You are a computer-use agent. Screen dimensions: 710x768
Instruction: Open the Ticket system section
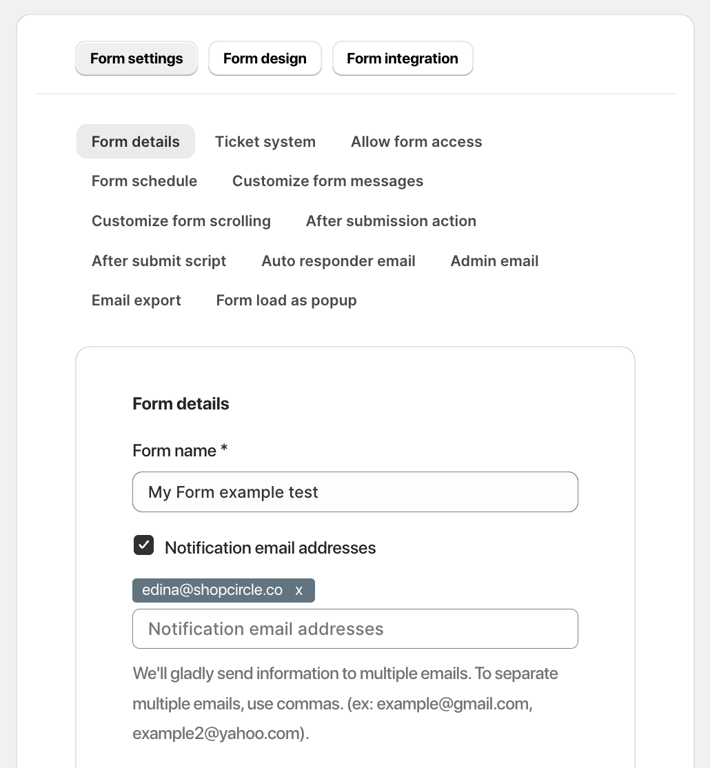pos(265,142)
